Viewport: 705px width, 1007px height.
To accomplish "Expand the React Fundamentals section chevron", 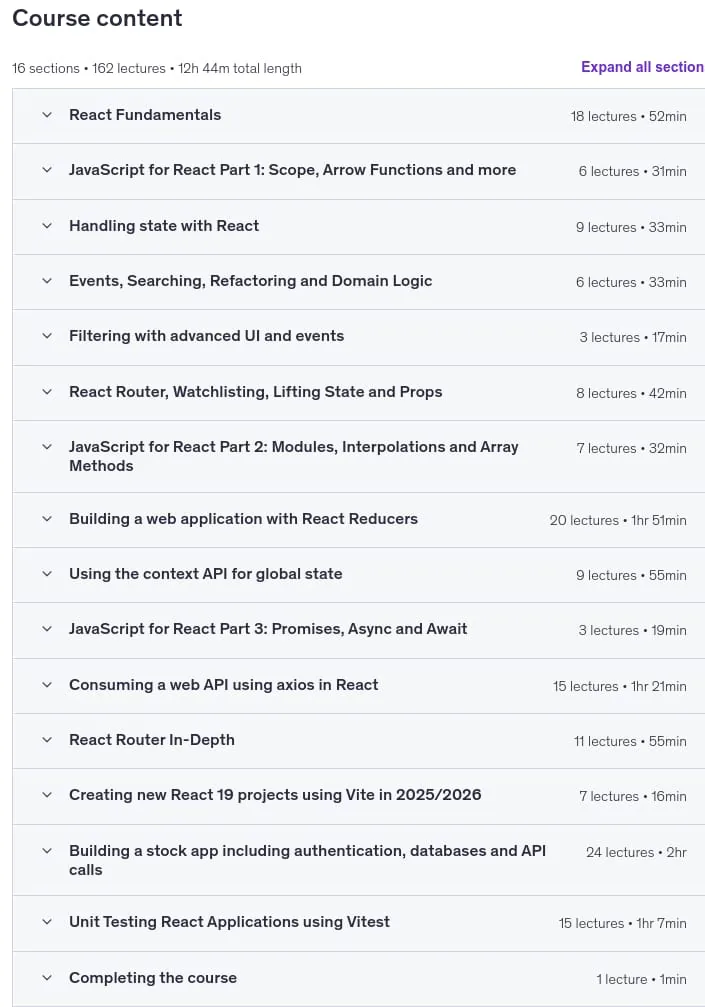I will (47, 115).
